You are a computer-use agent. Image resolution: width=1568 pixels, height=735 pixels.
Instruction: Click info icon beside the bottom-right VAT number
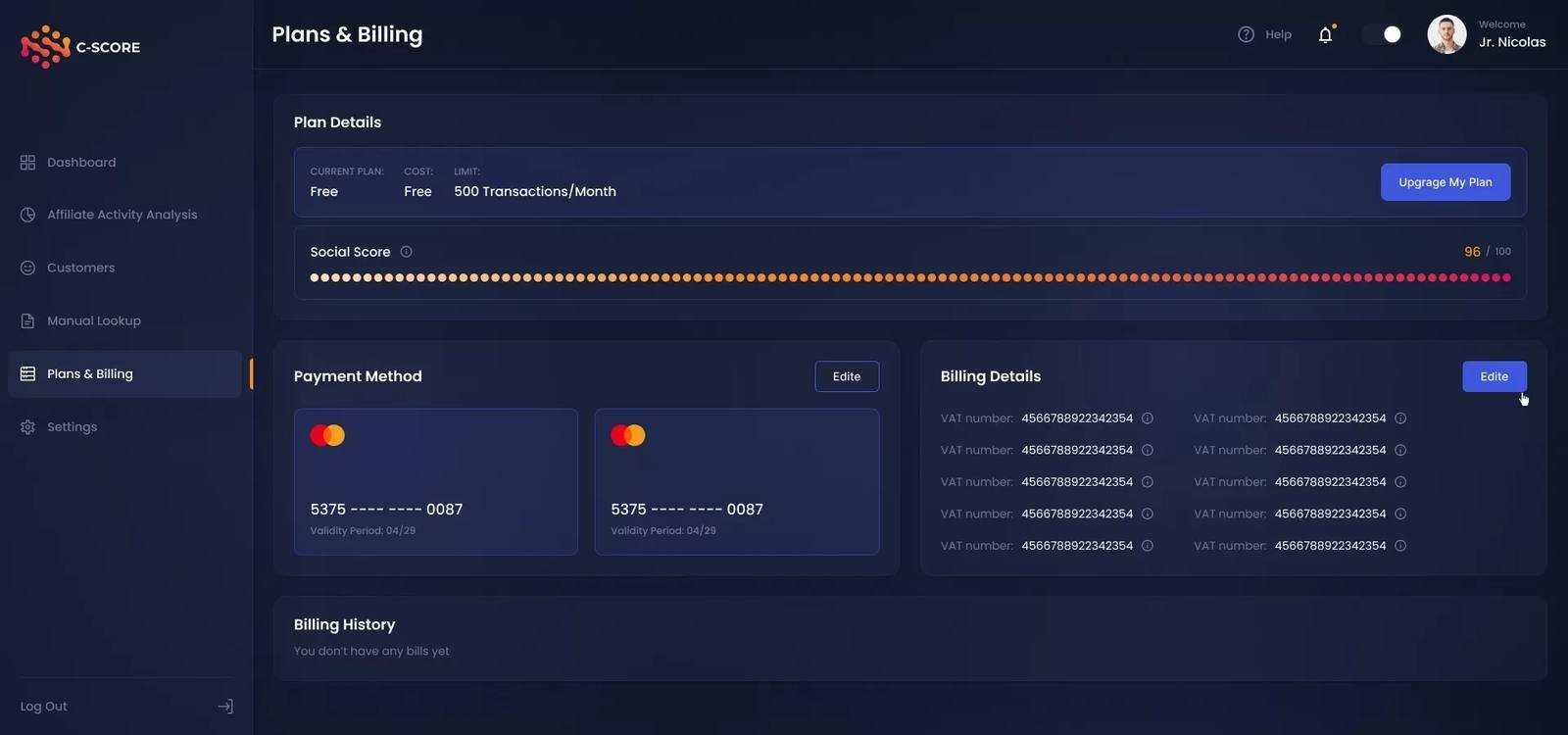pyautogui.click(x=1400, y=546)
